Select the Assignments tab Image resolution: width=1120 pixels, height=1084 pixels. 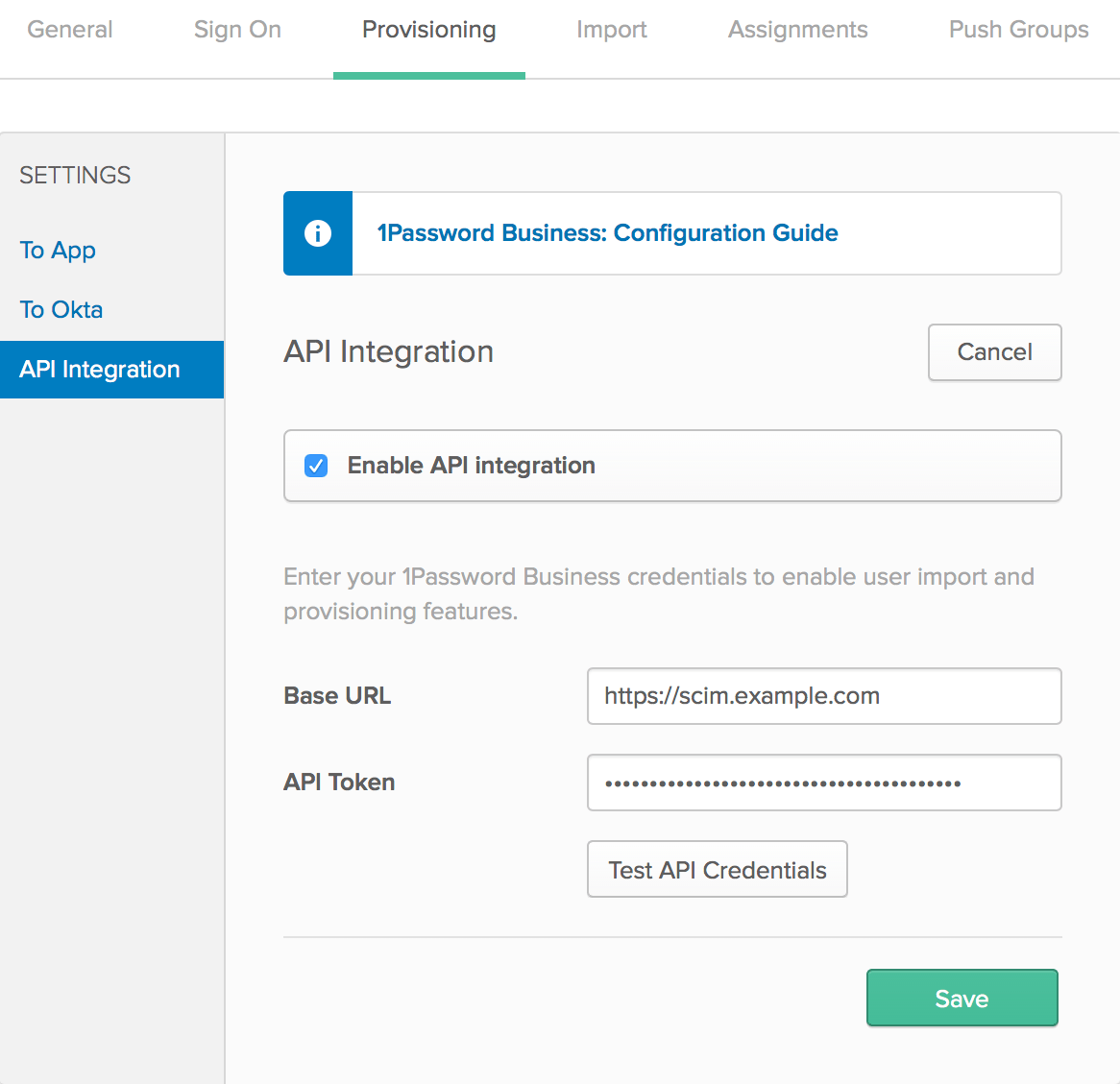797,30
